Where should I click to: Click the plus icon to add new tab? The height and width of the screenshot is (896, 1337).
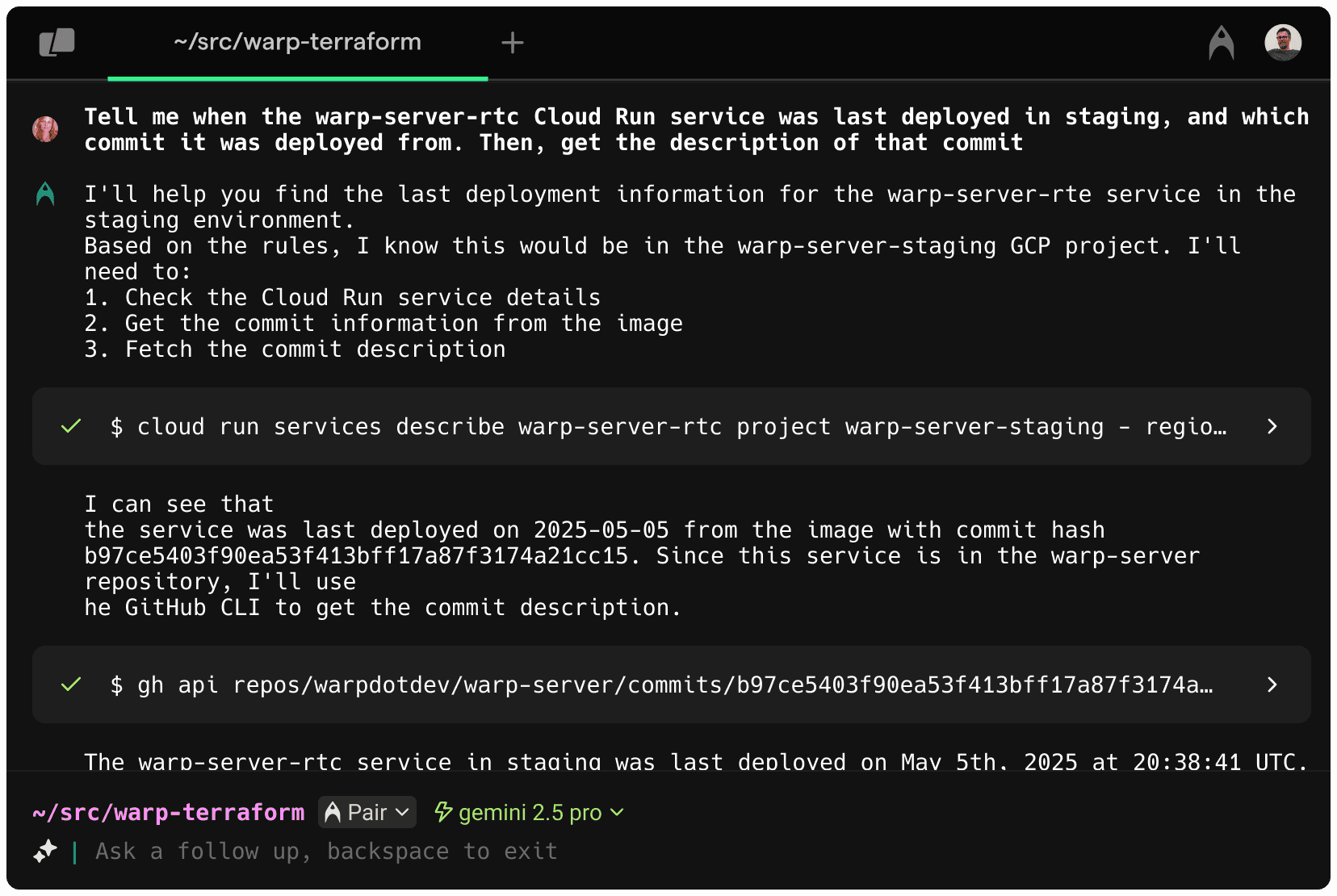(513, 43)
